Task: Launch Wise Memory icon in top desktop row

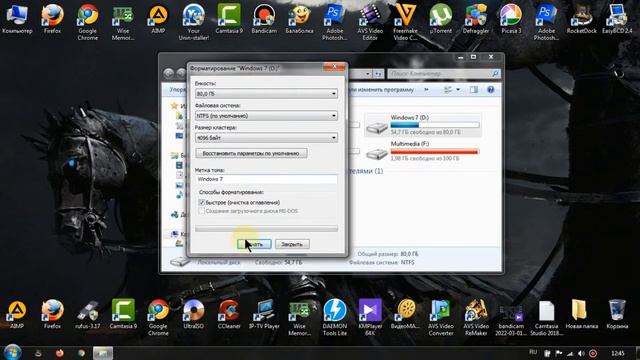Action: tap(122, 22)
